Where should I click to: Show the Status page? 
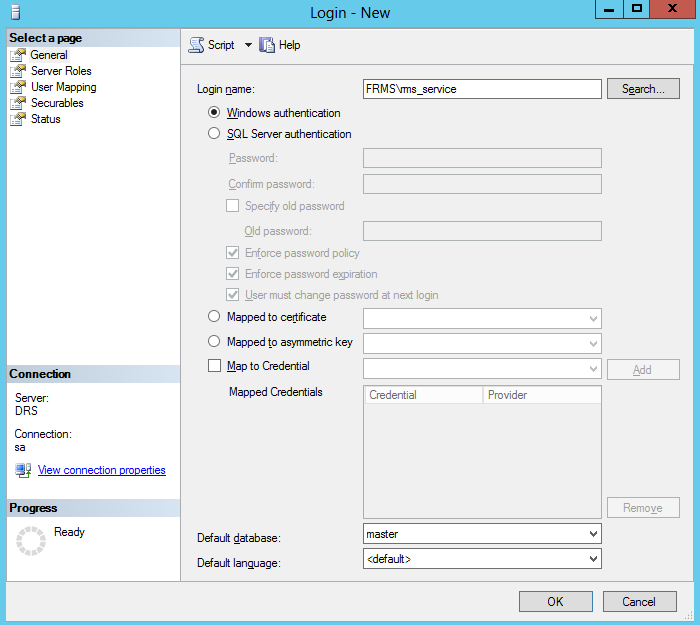(x=46, y=119)
